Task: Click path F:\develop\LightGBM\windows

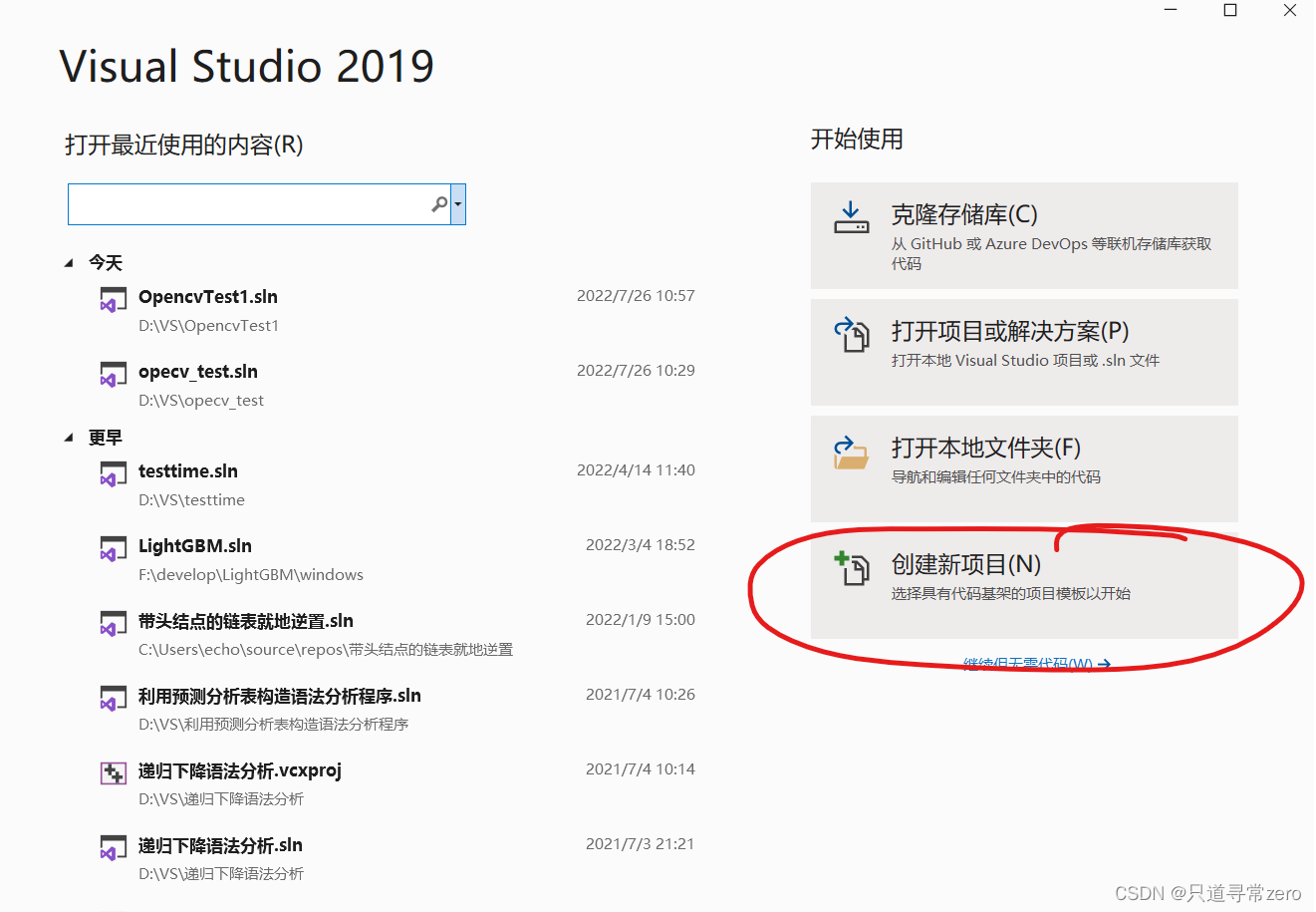Action: [251, 575]
